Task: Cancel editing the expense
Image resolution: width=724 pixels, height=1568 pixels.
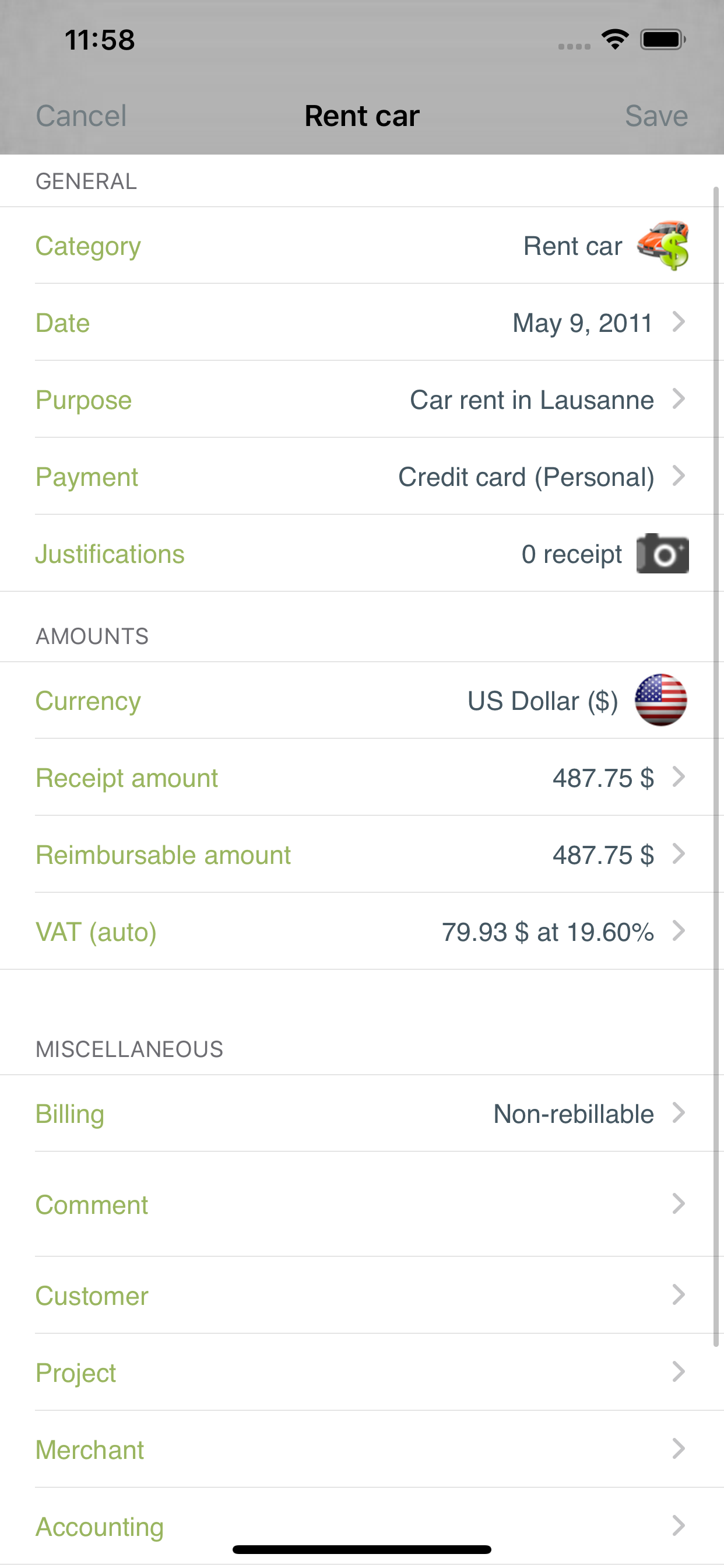Action: [x=81, y=116]
